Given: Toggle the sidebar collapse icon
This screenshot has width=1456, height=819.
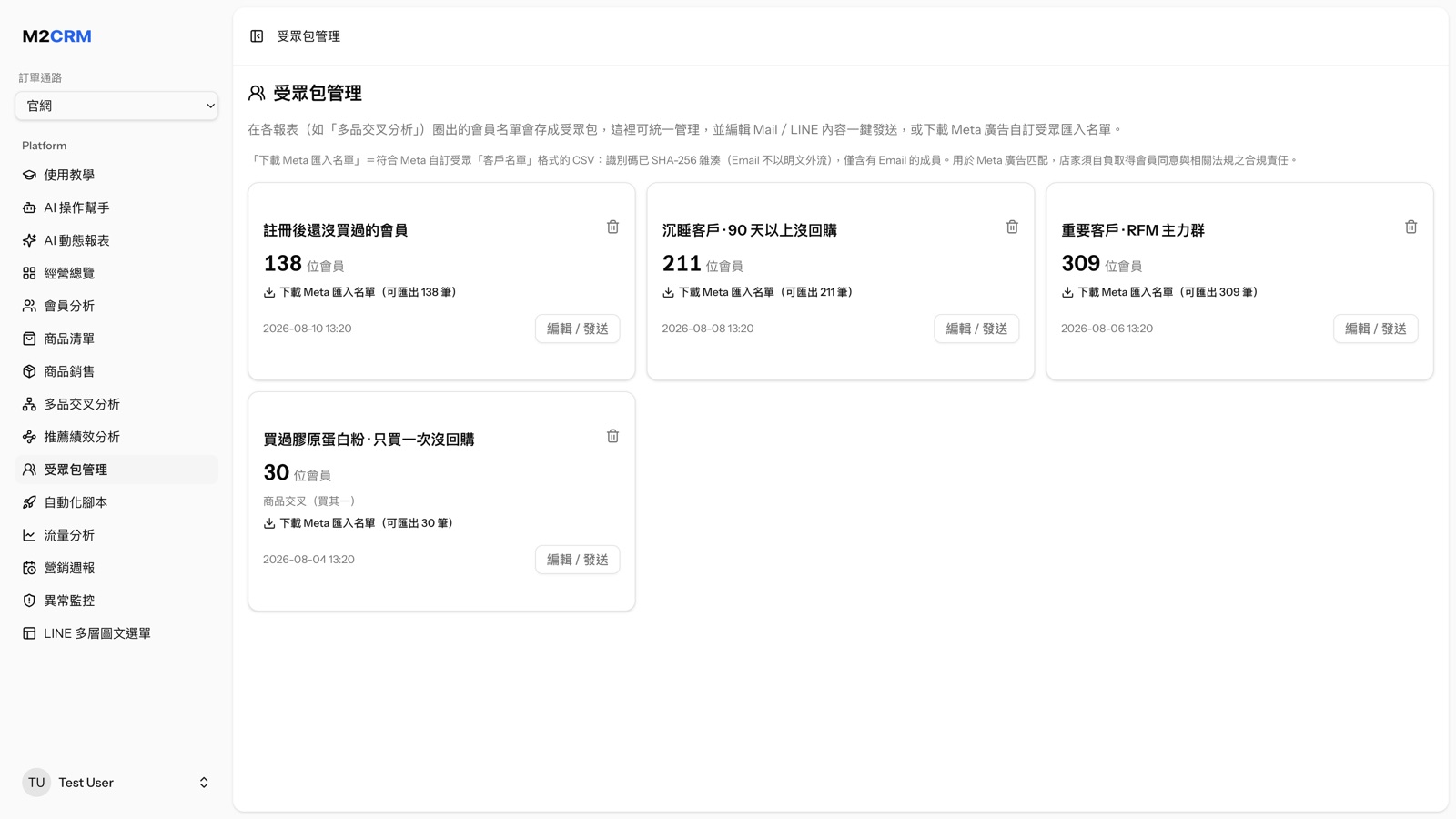Looking at the screenshot, I should 257,36.
